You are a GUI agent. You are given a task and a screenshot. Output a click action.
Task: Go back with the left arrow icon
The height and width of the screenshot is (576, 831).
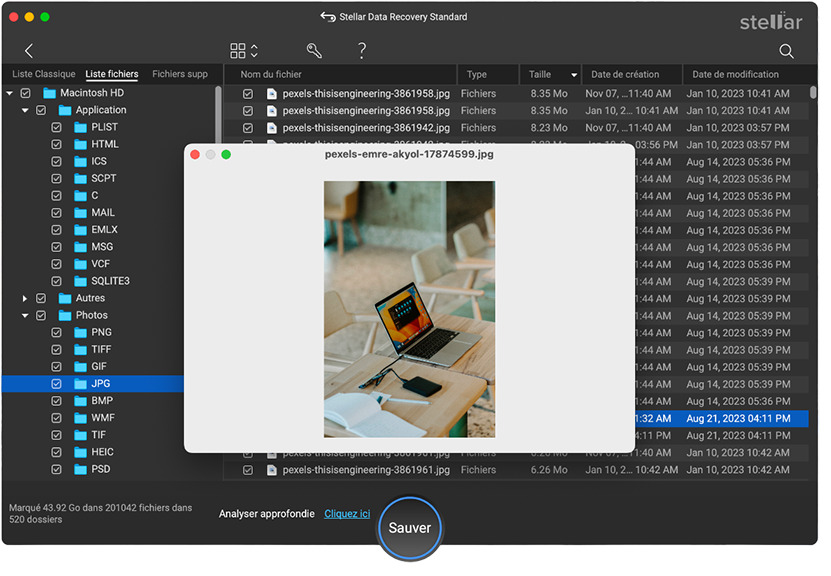coord(29,51)
